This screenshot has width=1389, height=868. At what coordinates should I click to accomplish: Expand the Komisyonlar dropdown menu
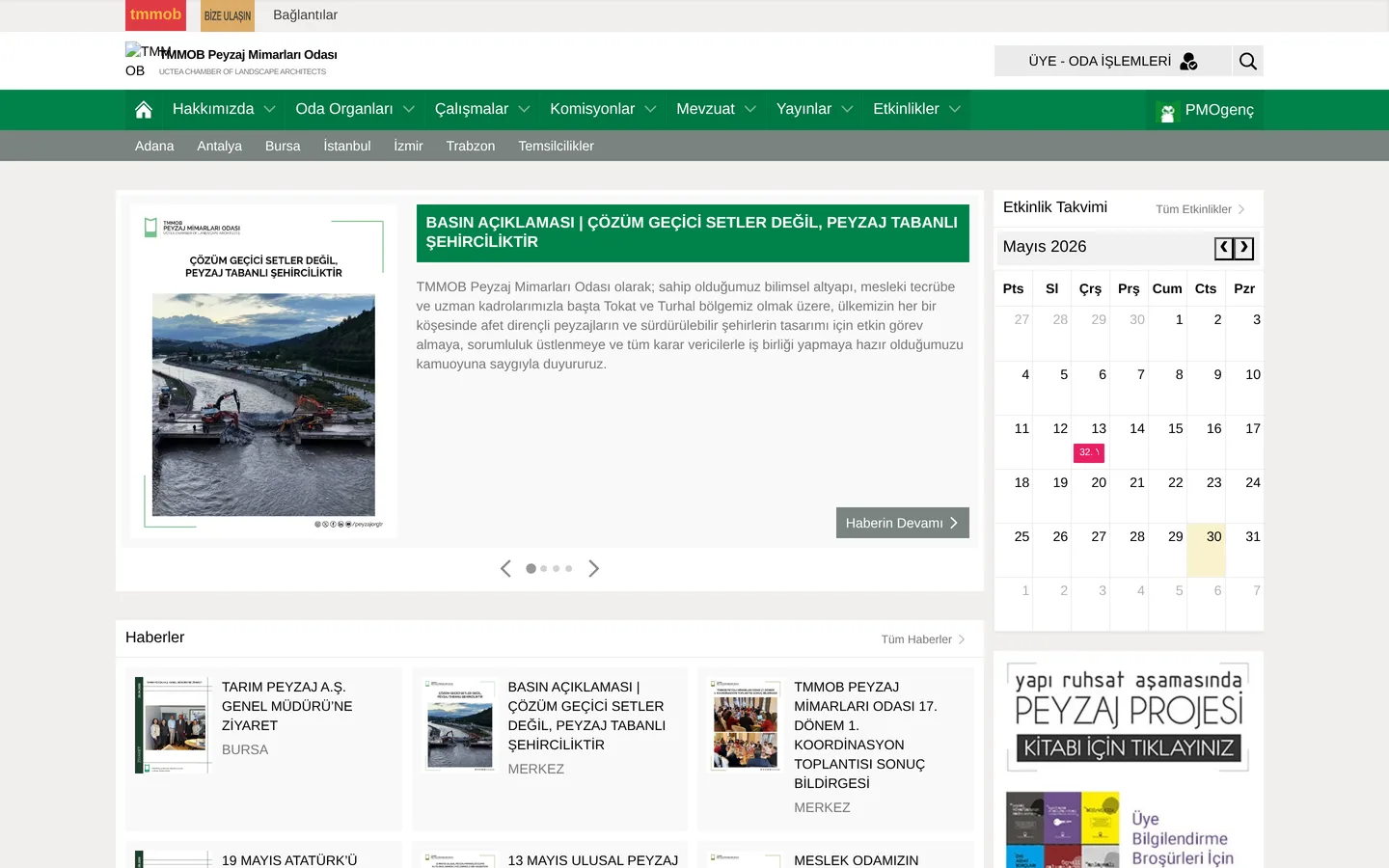603,110
